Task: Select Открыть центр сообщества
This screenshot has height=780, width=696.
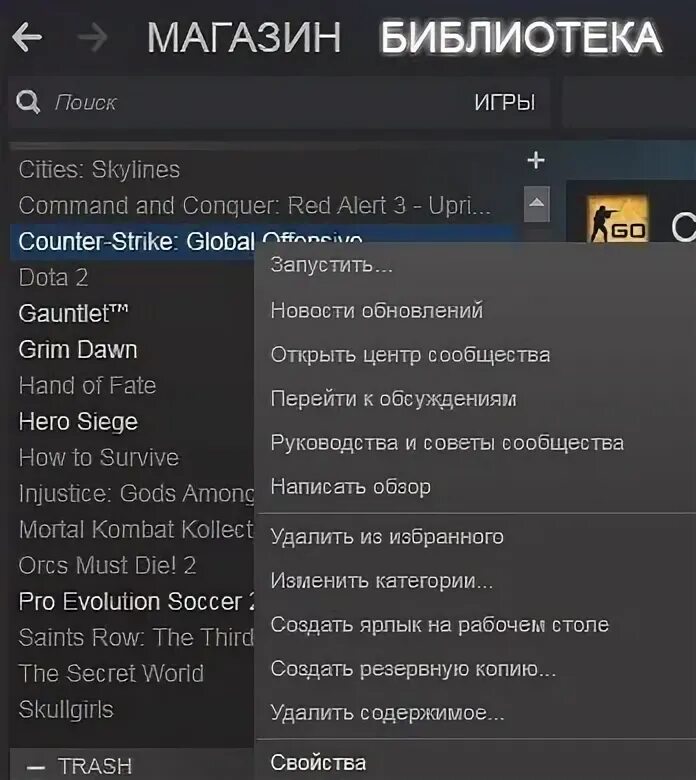Action: 410,355
